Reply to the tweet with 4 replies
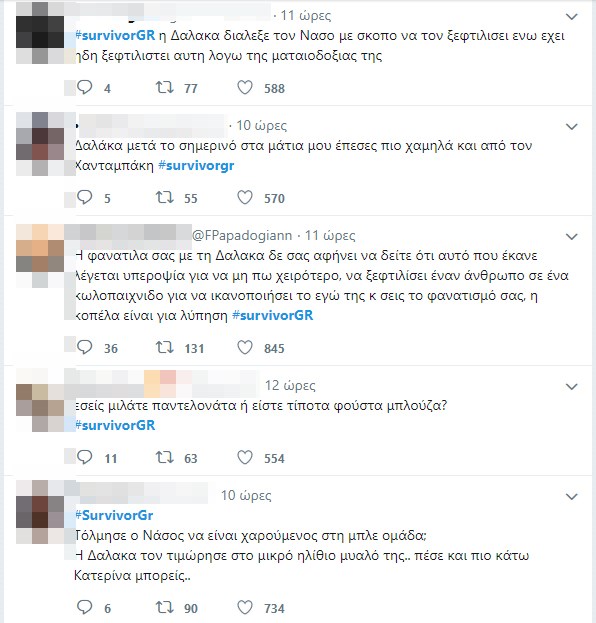 tap(85, 87)
